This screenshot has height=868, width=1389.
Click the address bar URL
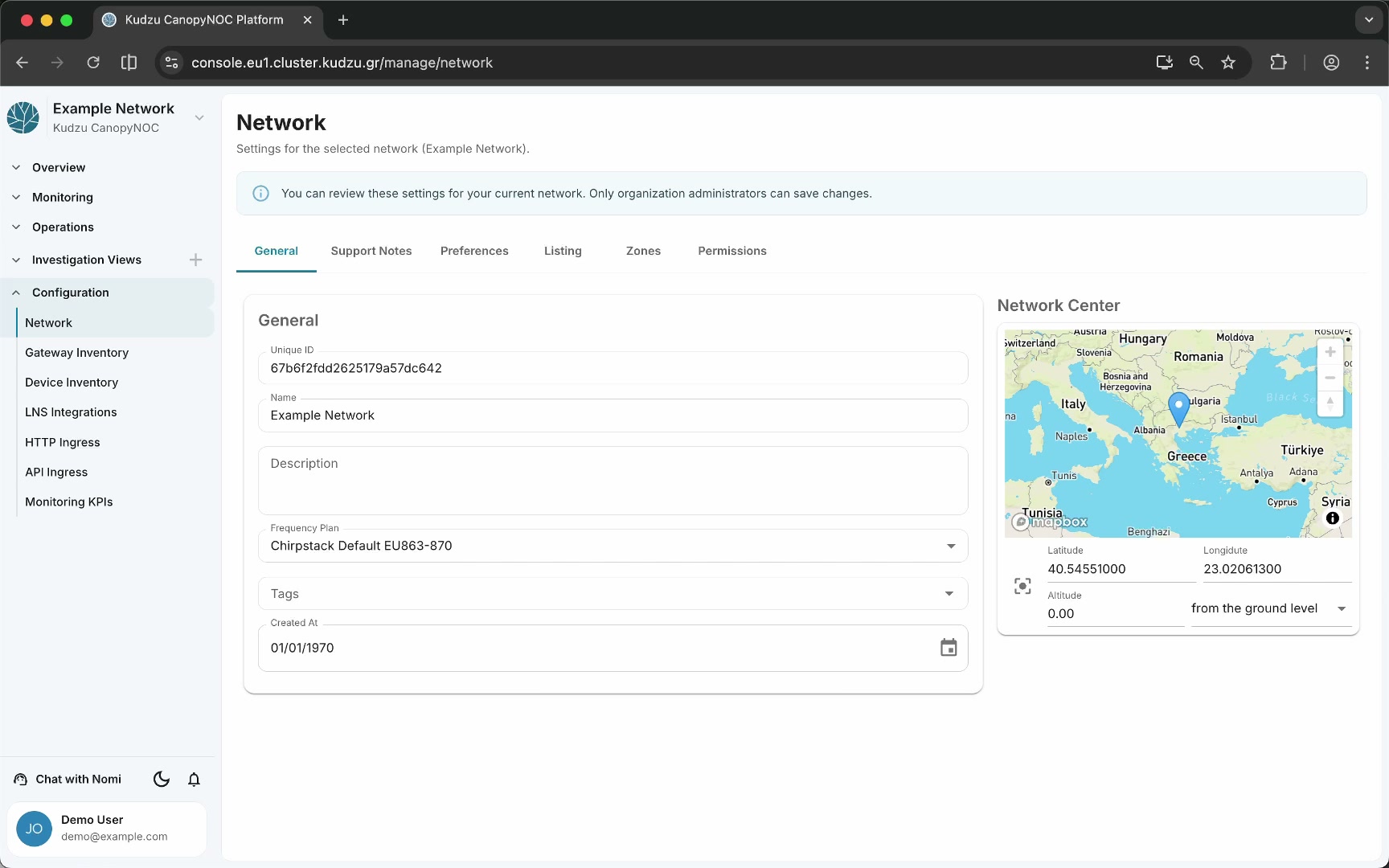tap(342, 63)
